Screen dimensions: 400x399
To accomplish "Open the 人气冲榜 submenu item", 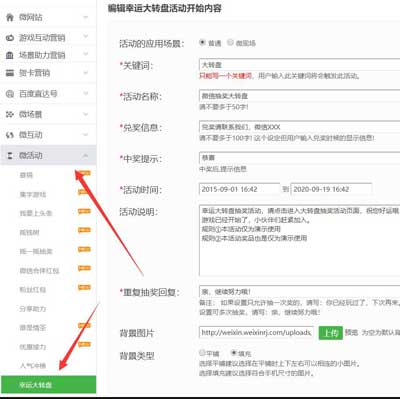I will [33, 366].
